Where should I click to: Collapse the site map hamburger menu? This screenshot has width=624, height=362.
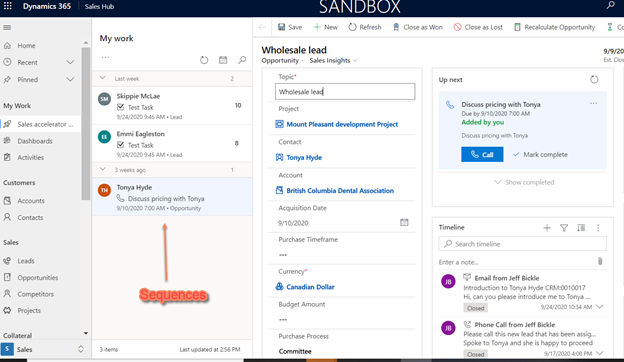(7, 27)
